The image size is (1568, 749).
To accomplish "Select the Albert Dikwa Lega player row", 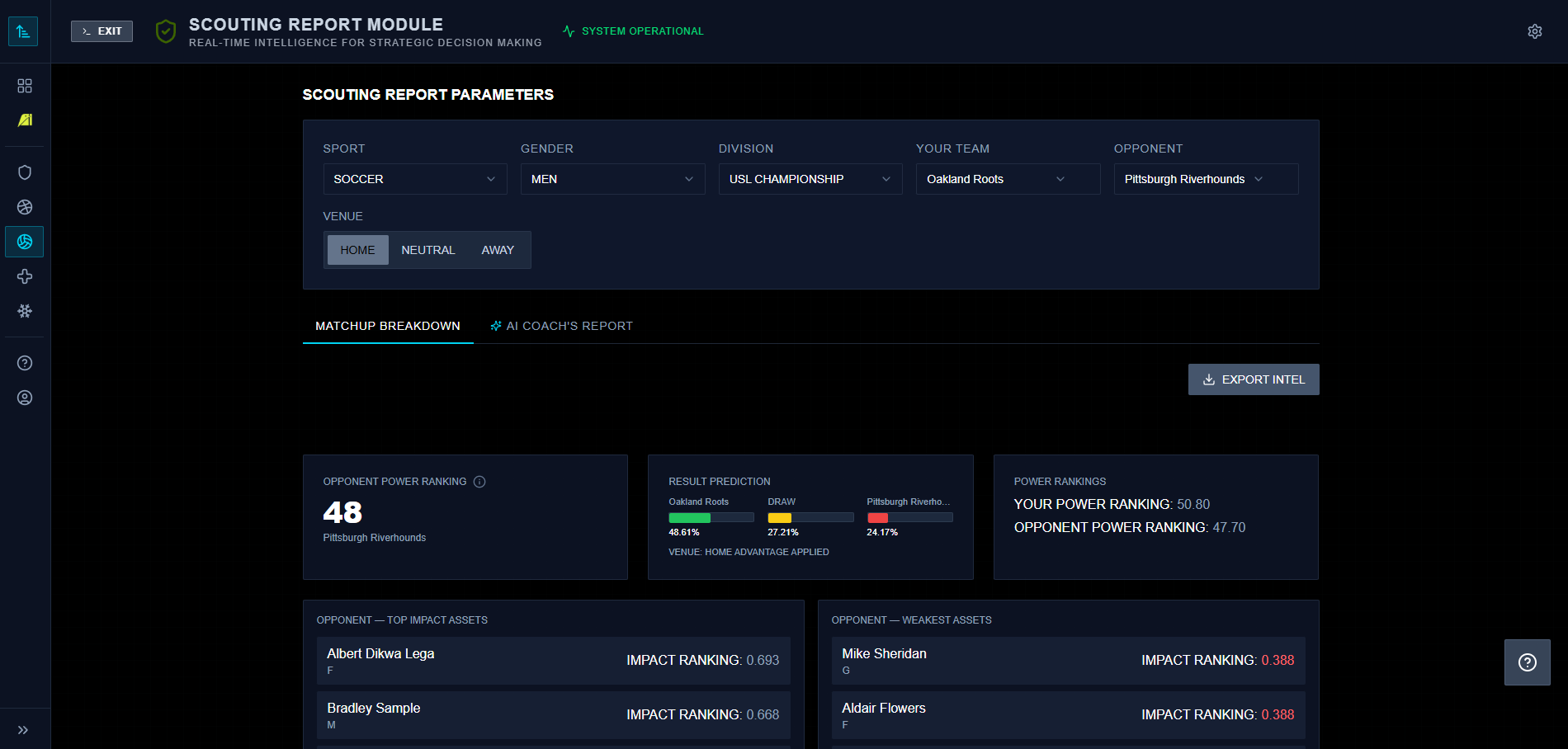I will (553, 661).
